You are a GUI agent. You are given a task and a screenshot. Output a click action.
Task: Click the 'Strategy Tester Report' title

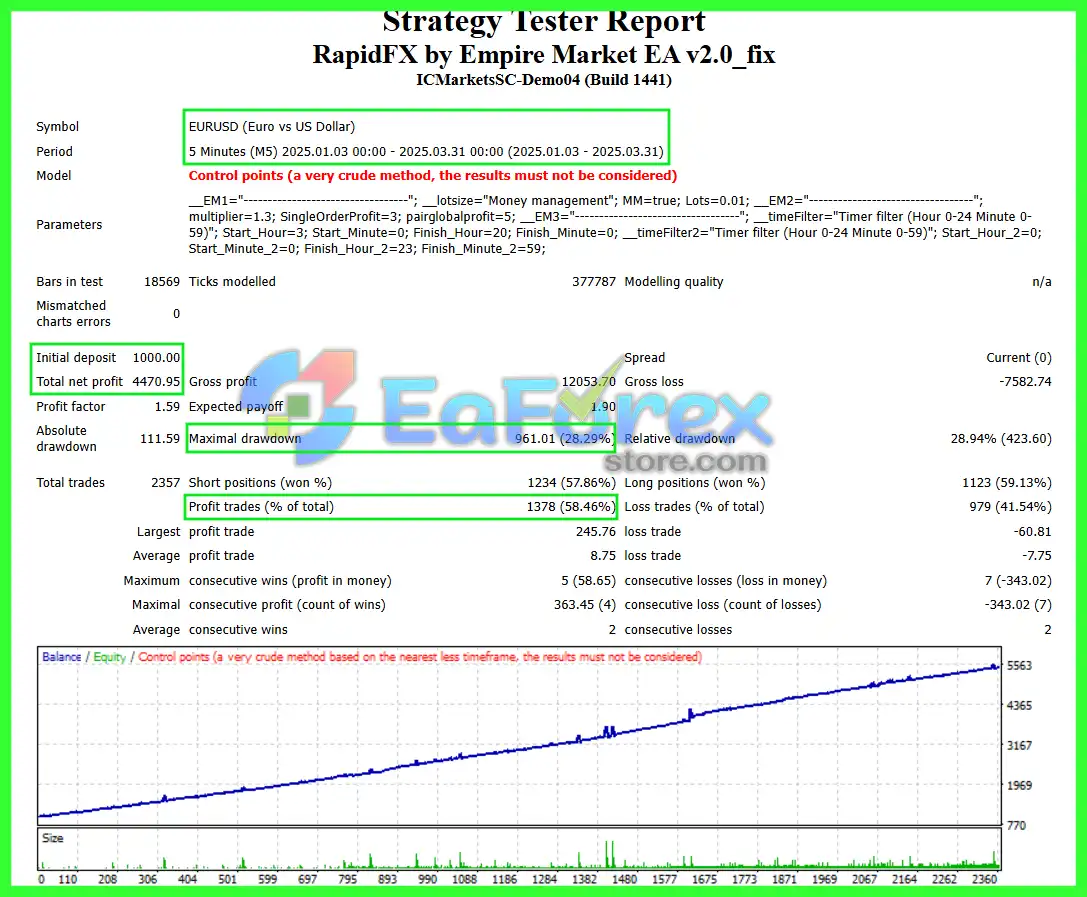544,21
